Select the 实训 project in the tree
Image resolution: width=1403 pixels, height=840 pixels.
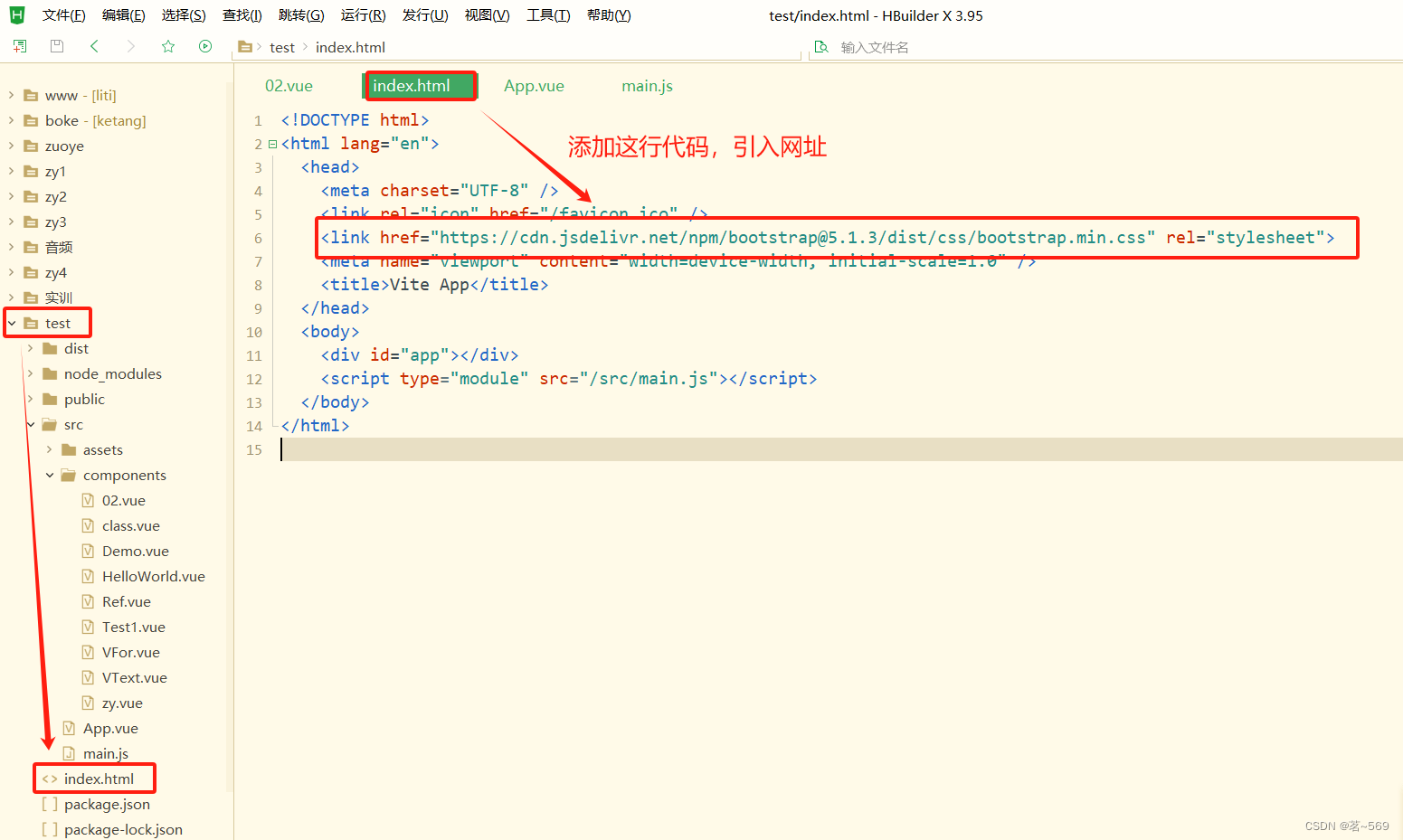click(59, 297)
